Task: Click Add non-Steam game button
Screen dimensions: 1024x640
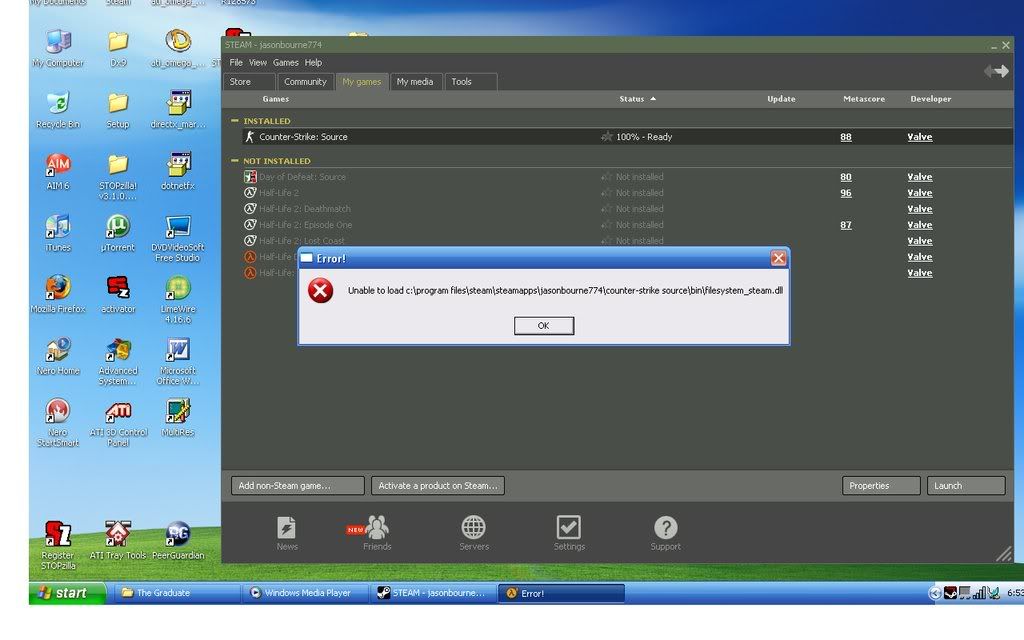Action: [x=297, y=485]
